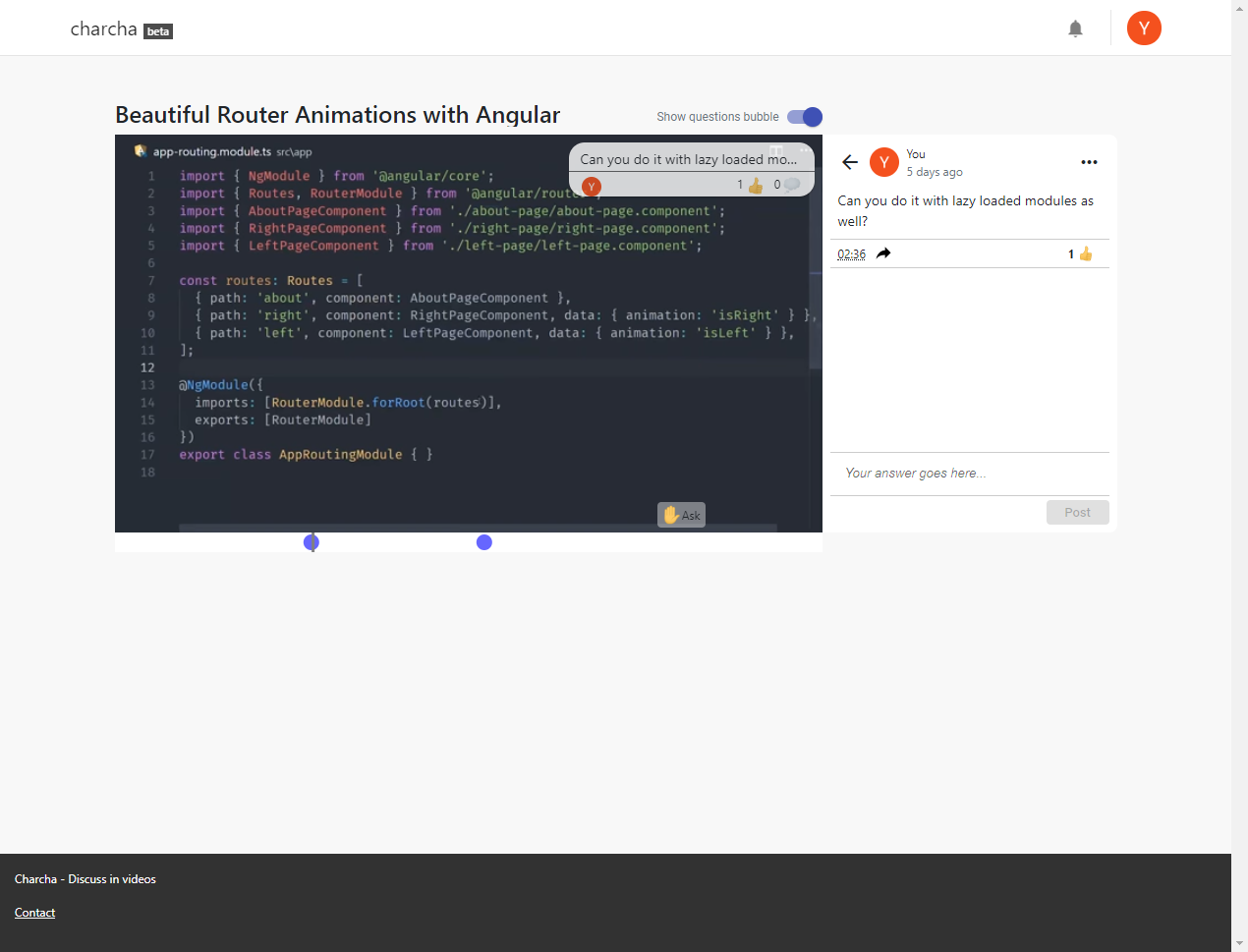
Task: Open the Contact link in the footer
Action: click(x=34, y=913)
